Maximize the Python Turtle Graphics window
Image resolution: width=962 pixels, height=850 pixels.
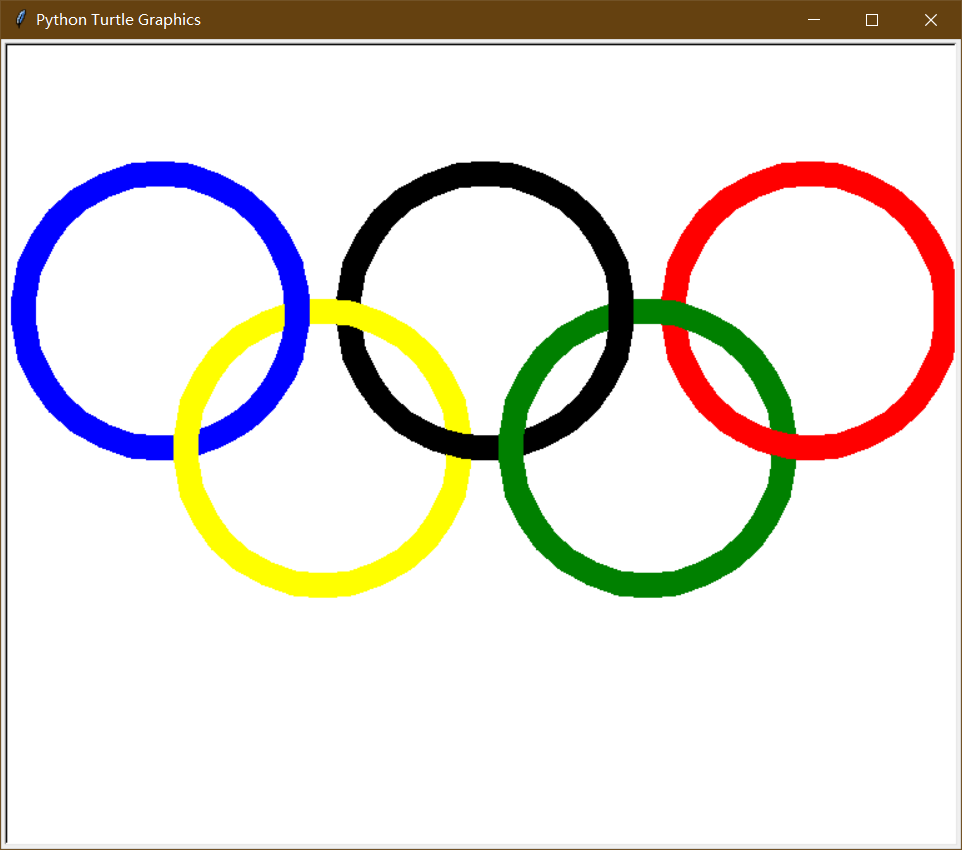pyautogui.click(x=872, y=20)
